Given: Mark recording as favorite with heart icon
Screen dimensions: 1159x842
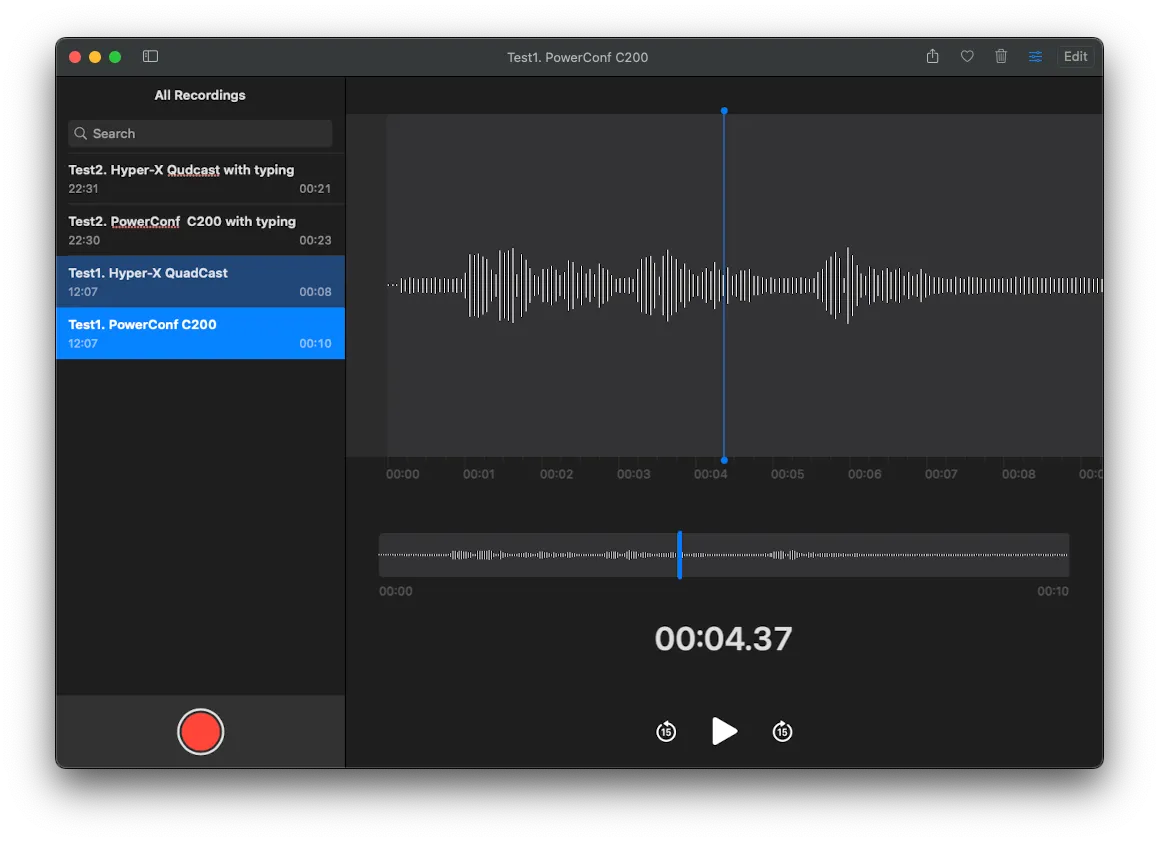Looking at the screenshot, I should pyautogui.click(x=967, y=57).
